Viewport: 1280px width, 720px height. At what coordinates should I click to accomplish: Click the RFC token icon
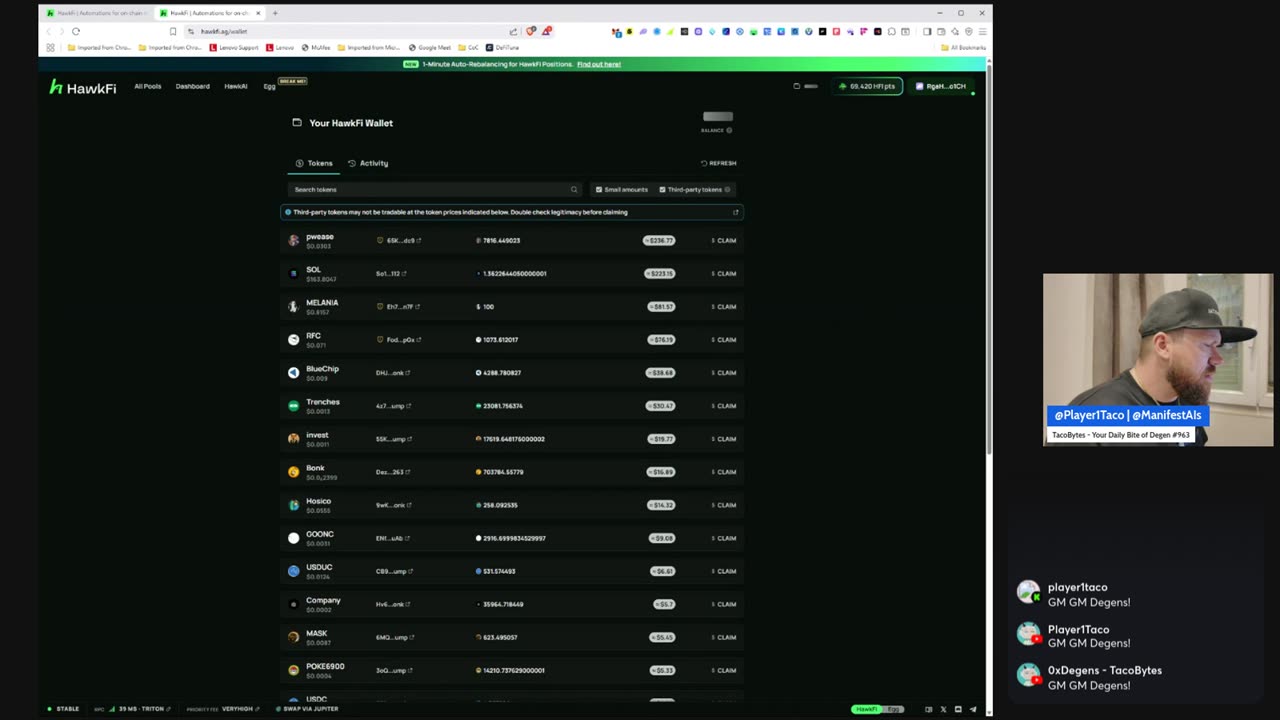pyautogui.click(x=293, y=339)
